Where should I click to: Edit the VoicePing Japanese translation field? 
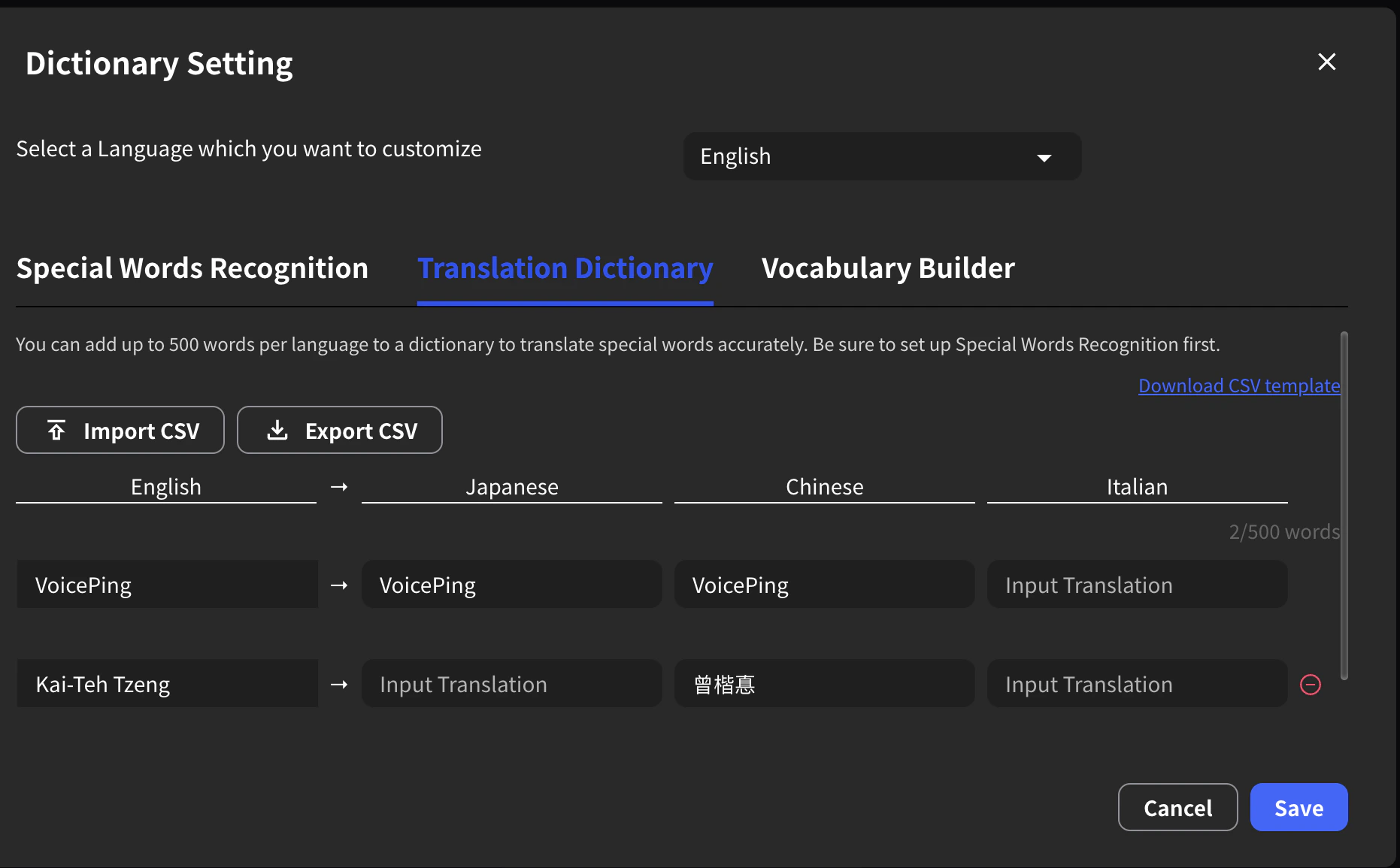(x=512, y=585)
